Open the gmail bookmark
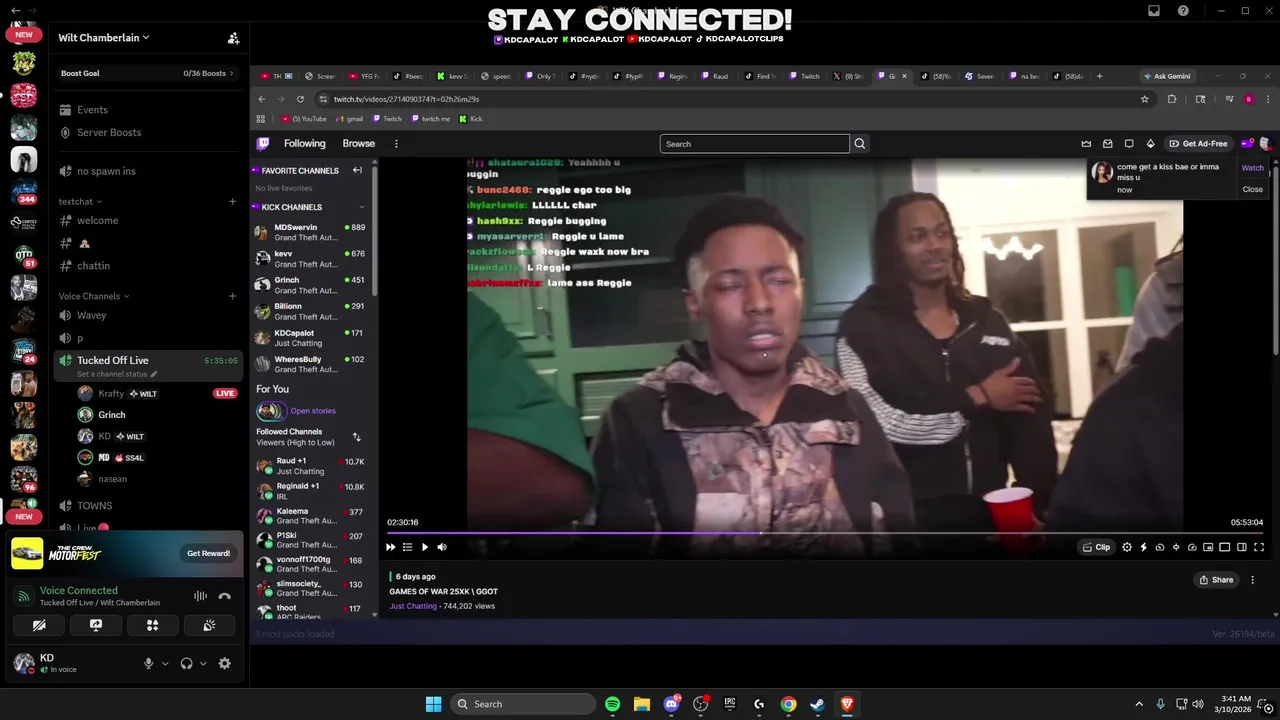 [x=349, y=119]
